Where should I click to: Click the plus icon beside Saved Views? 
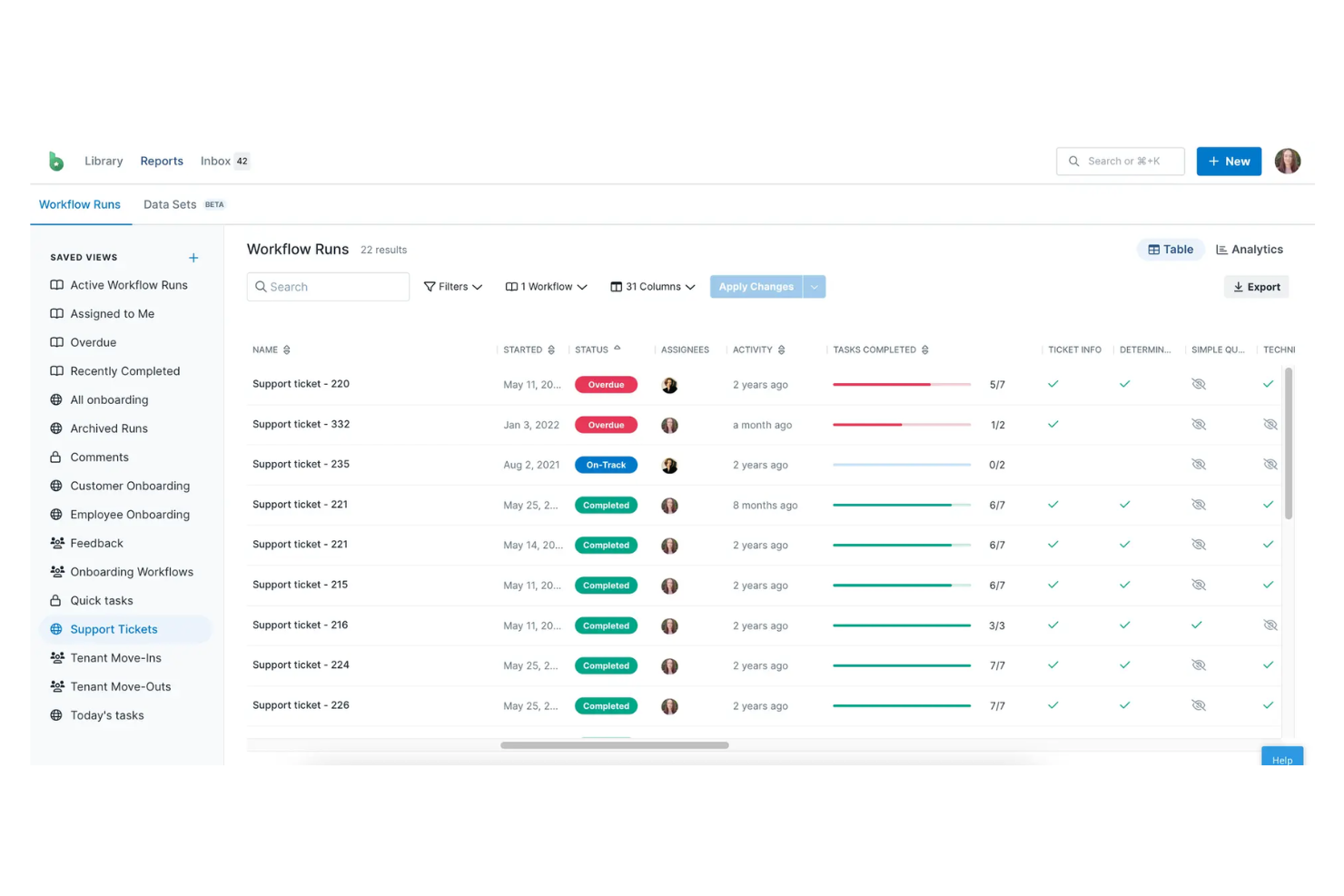pos(193,258)
